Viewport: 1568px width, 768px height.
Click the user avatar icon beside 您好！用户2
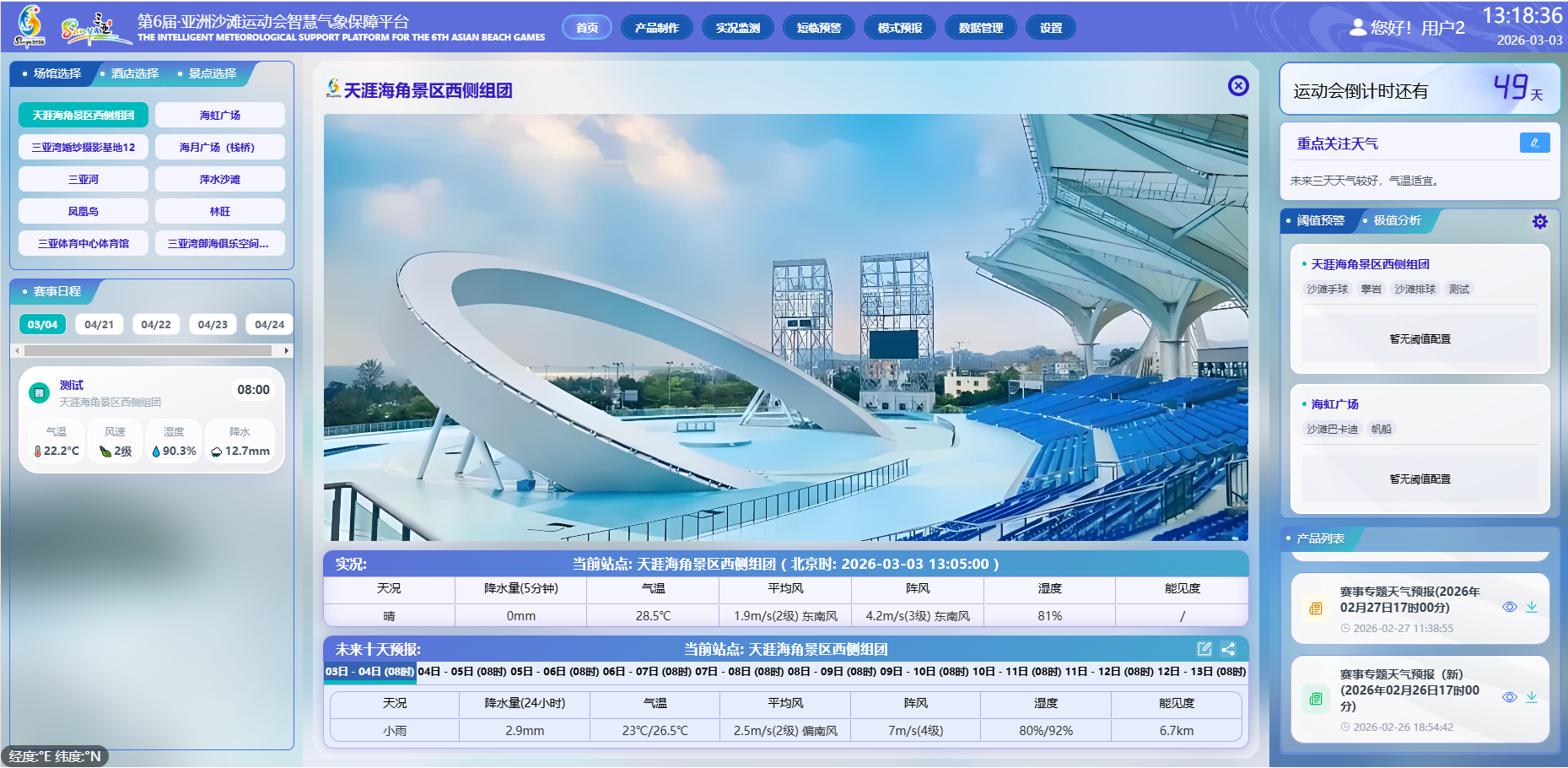[x=1357, y=27]
